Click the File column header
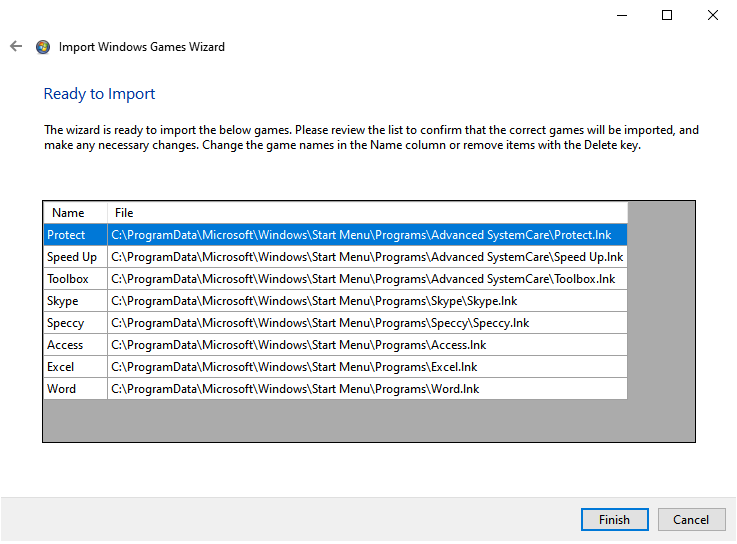Screen dimensions: 737x544 coord(368,213)
